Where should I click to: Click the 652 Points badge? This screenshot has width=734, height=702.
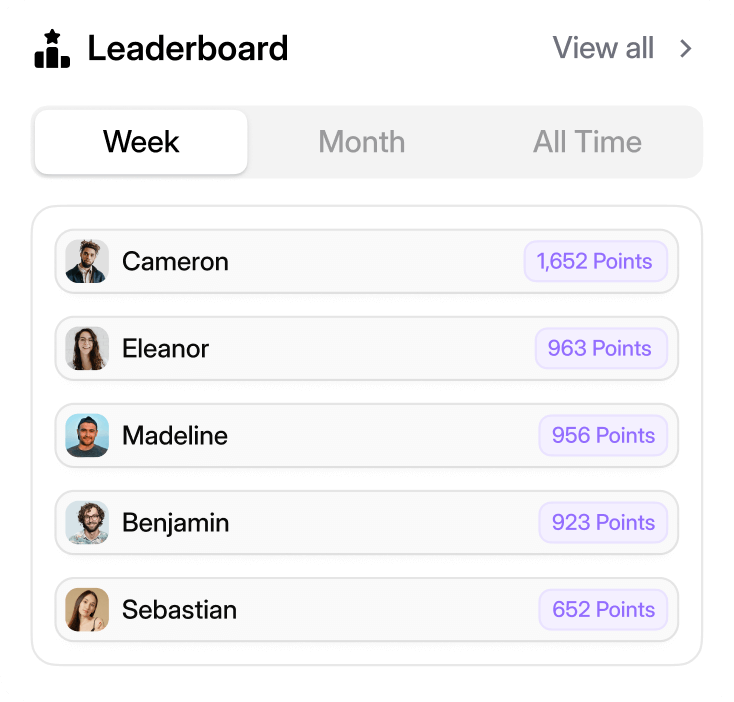click(603, 610)
